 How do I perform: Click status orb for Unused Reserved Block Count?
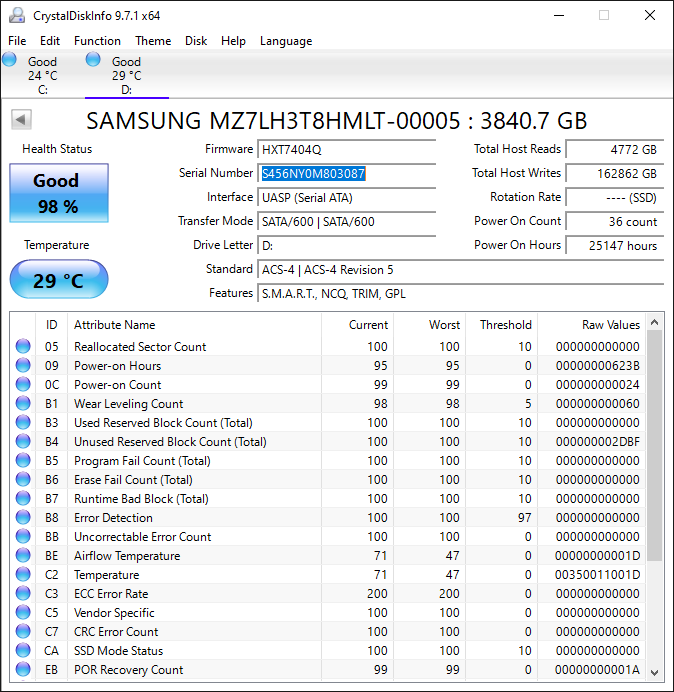(23, 441)
